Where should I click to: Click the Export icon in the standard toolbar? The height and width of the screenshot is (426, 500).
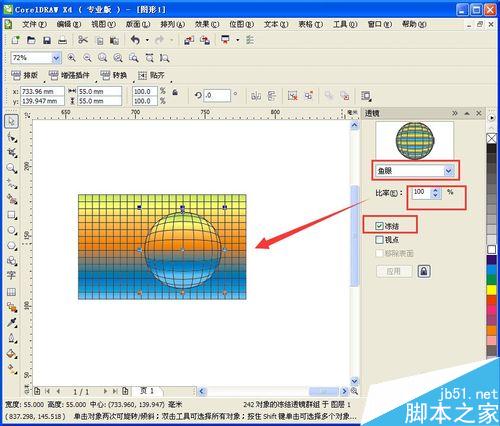click(x=205, y=40)
